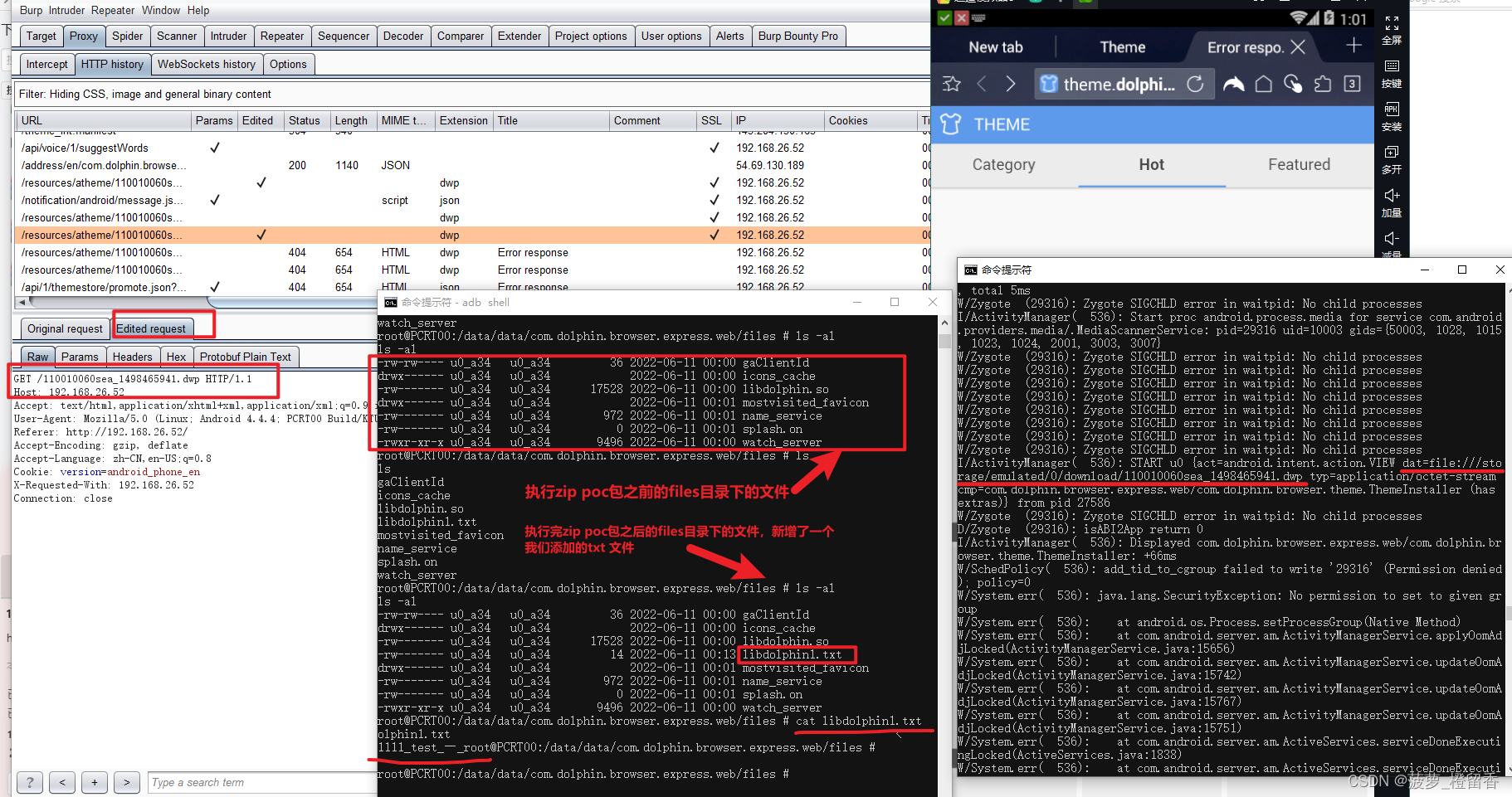The width and height of the screenshot is (1512, 797).
Task: Open the Intruder menu in menu bar
Action: tap(66, 10)
